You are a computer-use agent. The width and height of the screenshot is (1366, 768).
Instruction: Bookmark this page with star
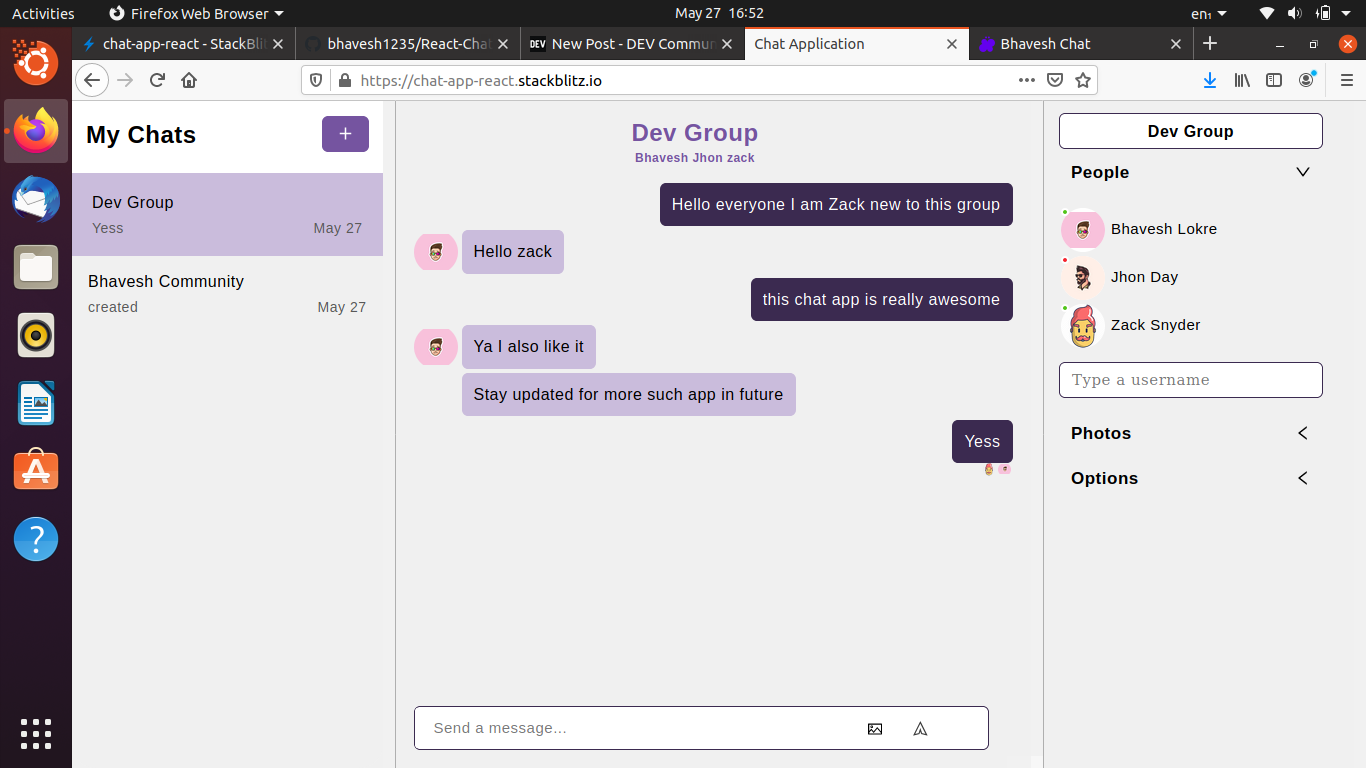pos(1082,80)
